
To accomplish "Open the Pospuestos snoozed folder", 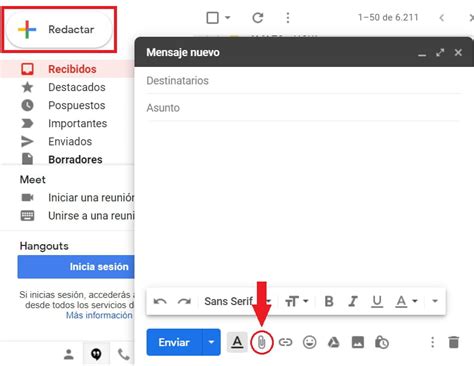I will [77, 105].
